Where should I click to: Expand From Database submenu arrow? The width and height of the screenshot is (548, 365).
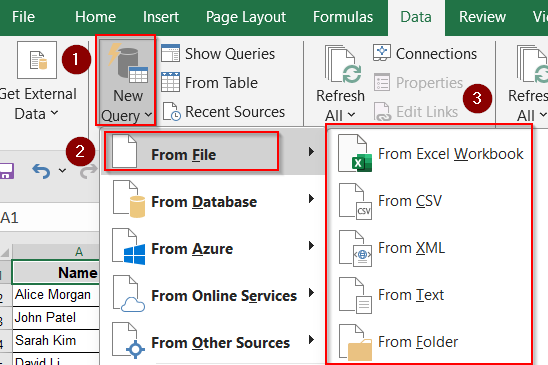coord(311,199)
